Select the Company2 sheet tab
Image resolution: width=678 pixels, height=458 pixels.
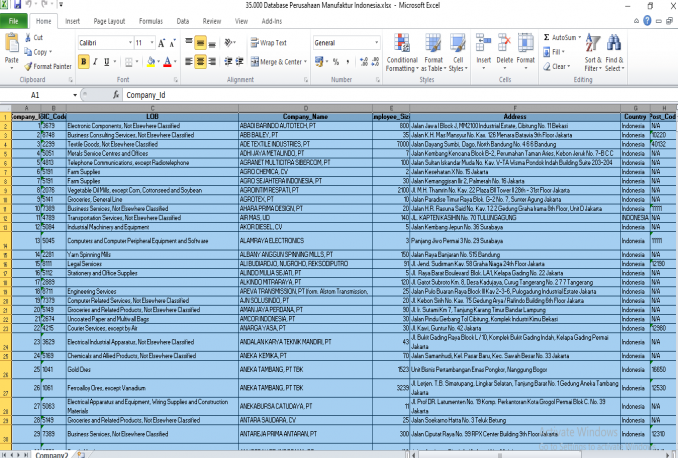pos(50,453)
